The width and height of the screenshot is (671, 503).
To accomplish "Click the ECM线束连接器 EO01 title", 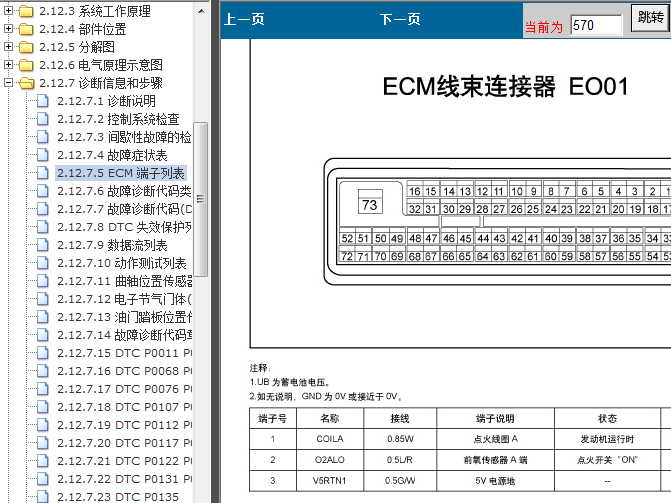I will point(506,86).
